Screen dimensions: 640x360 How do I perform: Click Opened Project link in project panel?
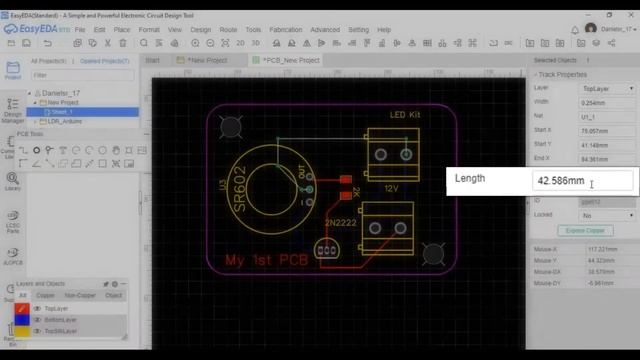tap(104, 61)
